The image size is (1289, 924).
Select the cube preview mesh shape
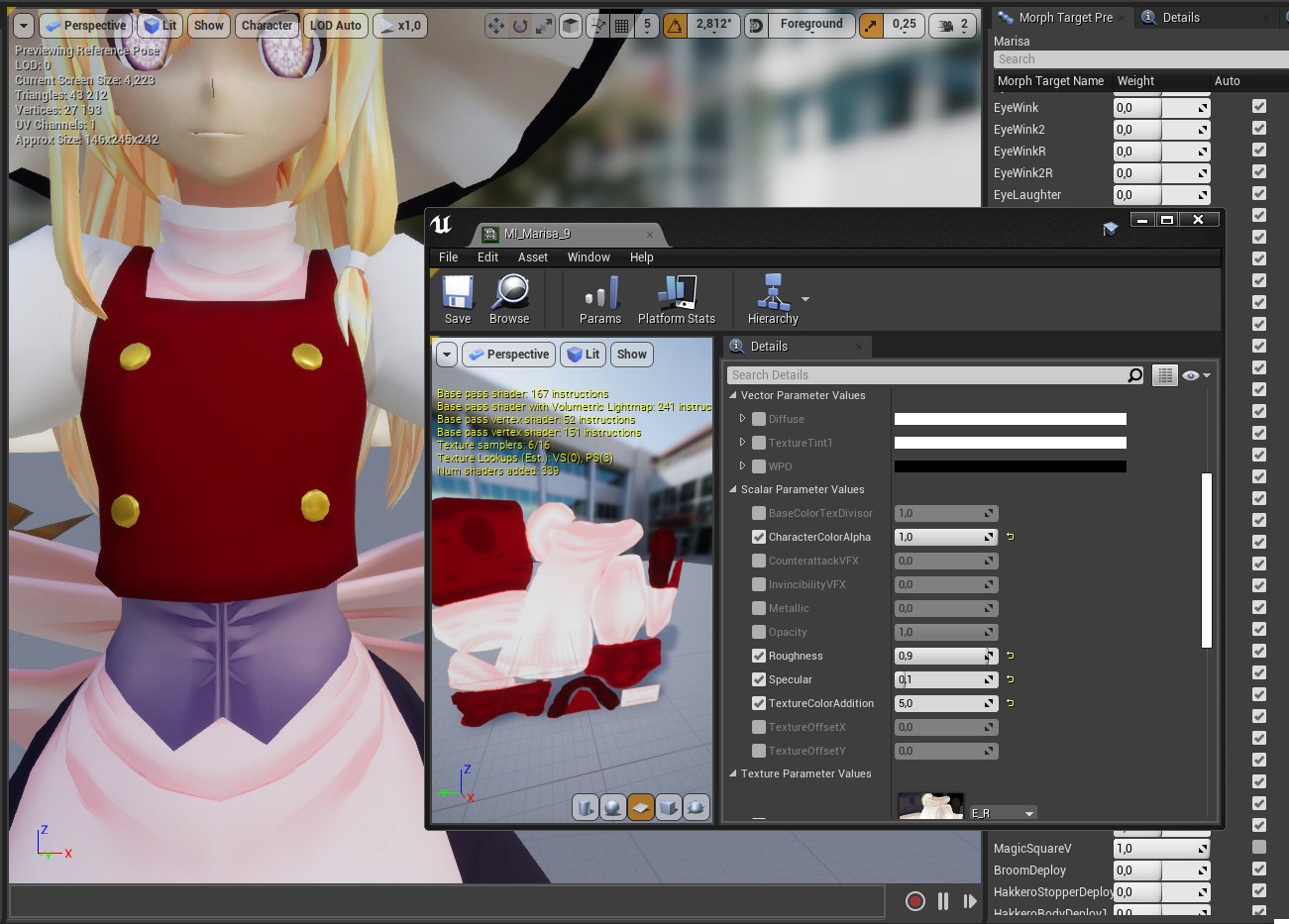coord(669,807)
